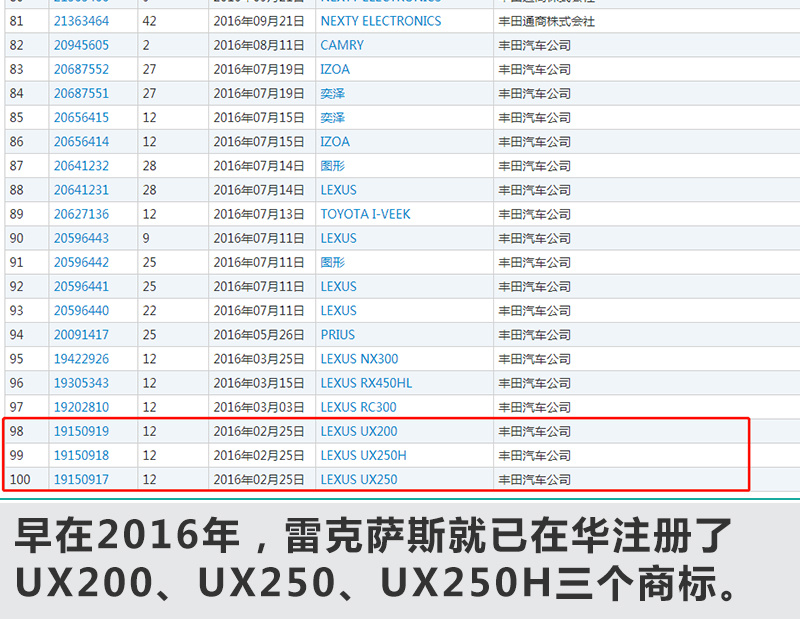This screenshot has height=619, width=800.
Task: Select applicant 丰田汽车公司 in the PRIUS row
Action: 534,335
